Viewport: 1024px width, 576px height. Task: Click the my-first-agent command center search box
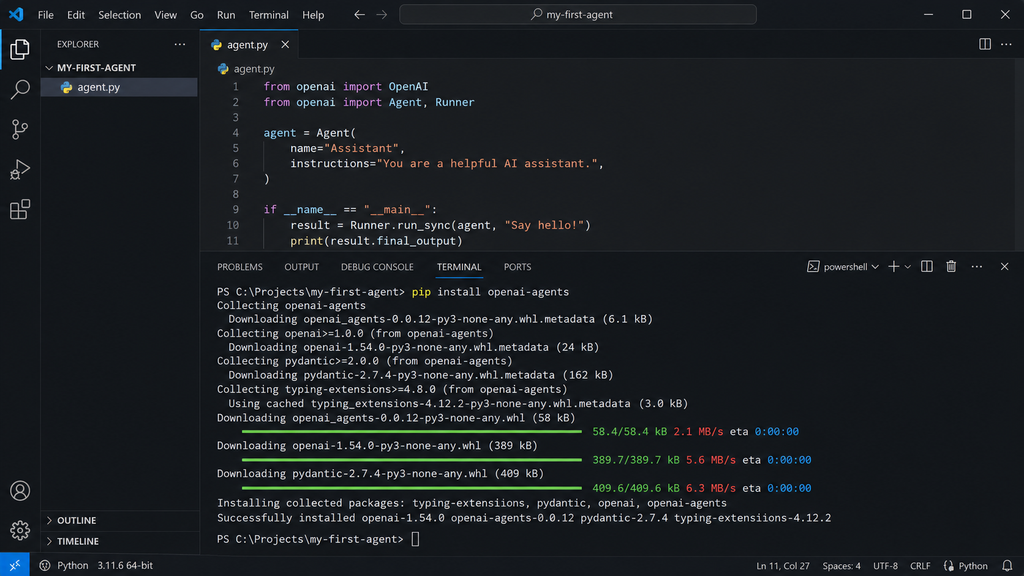[578, 14]
